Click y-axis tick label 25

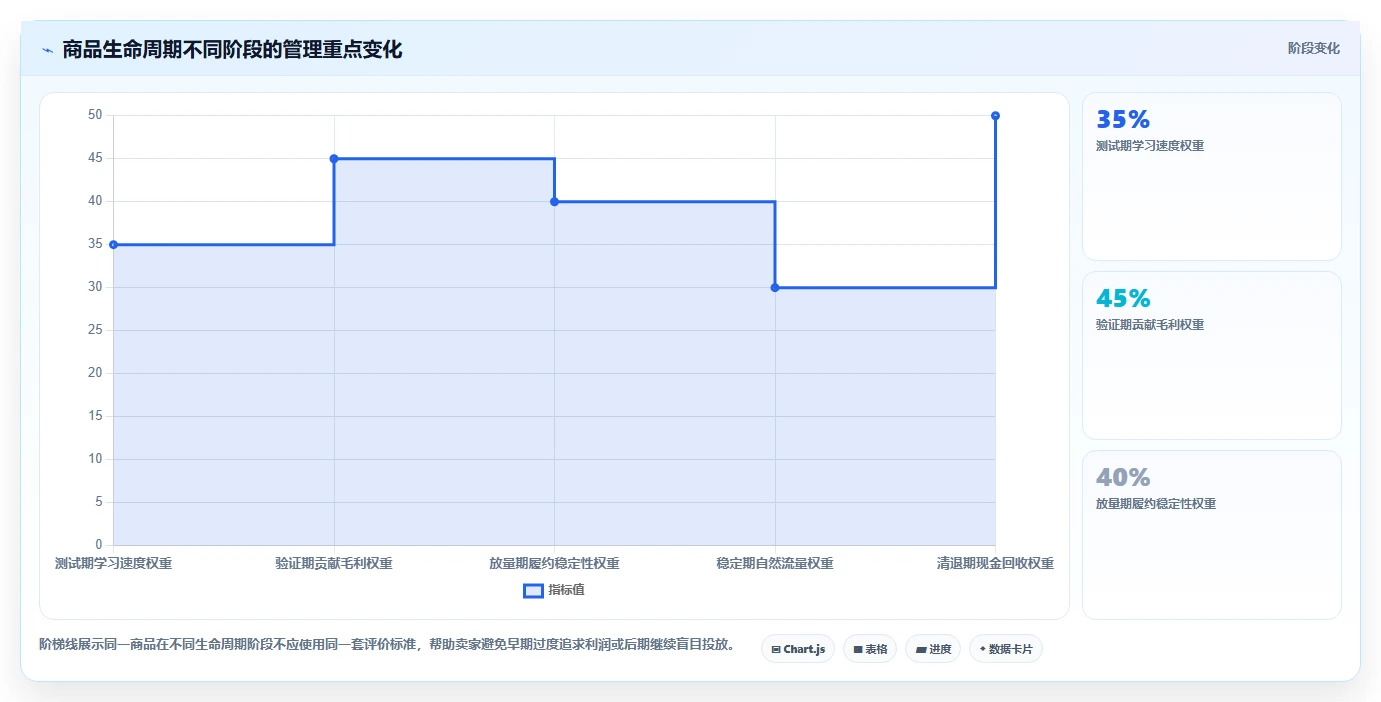(95, 330)
